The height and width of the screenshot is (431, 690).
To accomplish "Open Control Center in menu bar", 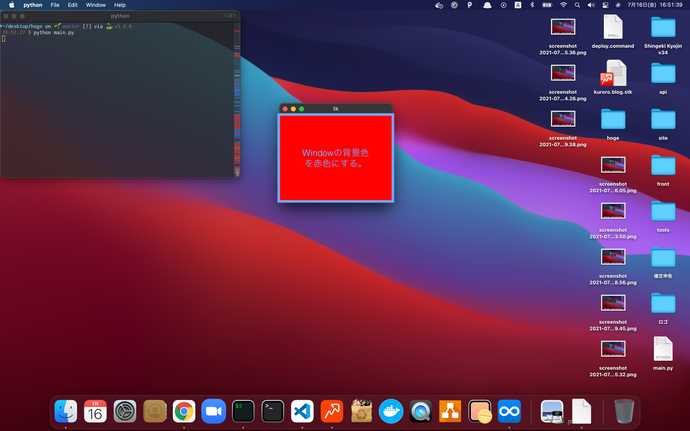I will pos(605,5).
